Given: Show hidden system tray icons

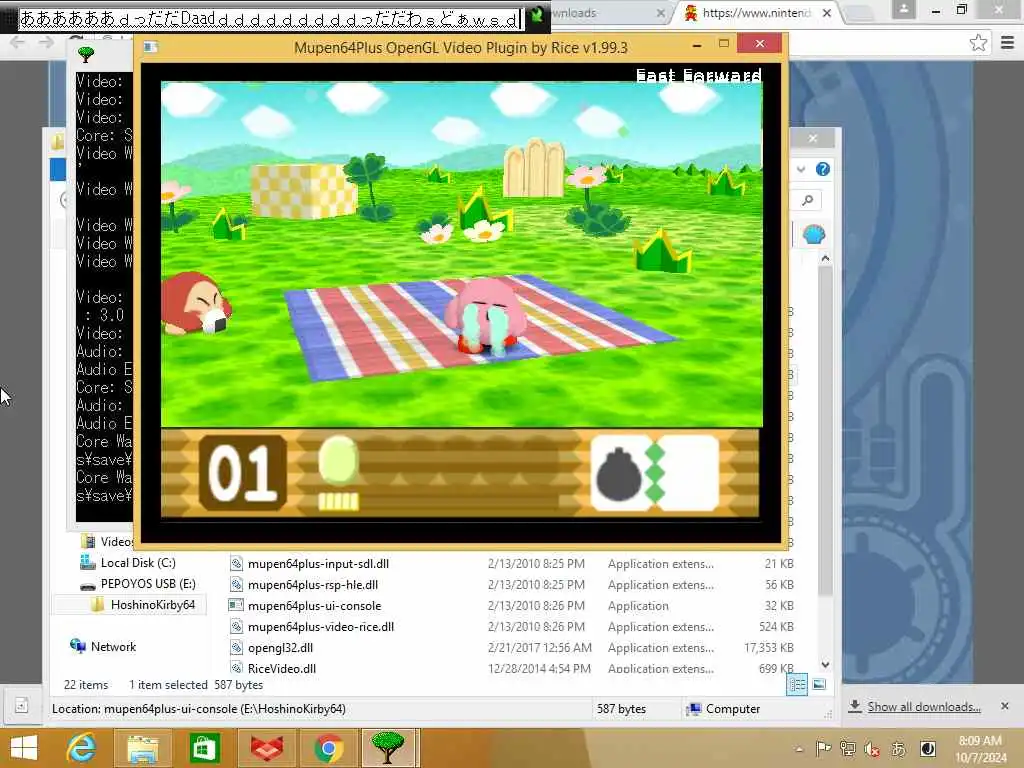Looking at the screenshot, I should 799,749.
